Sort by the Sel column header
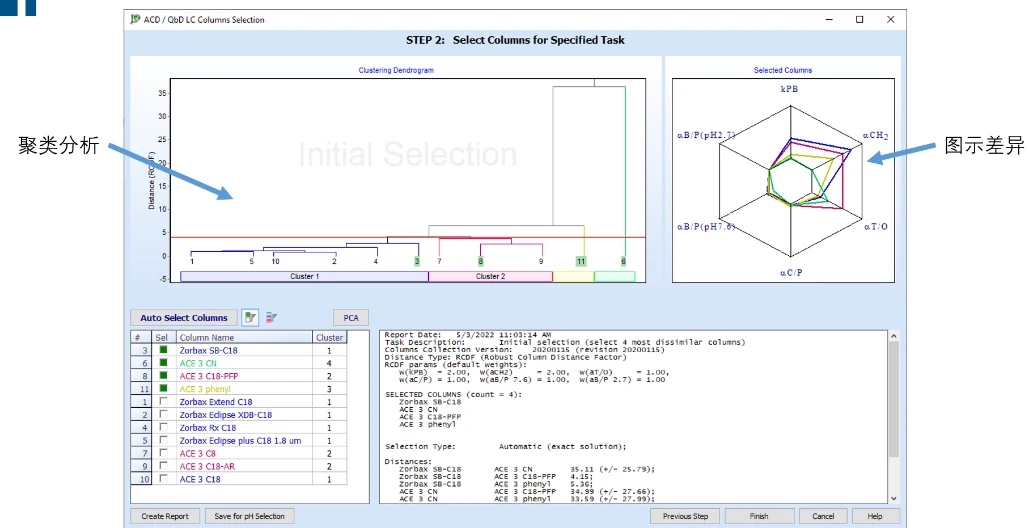This screenshot has height=528, width=1029. click(x=163, y=337)
